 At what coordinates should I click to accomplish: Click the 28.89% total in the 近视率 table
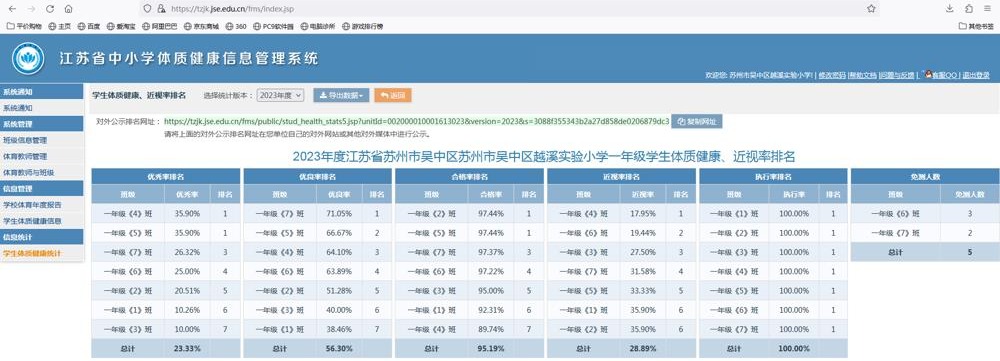[x=642, y=349]
